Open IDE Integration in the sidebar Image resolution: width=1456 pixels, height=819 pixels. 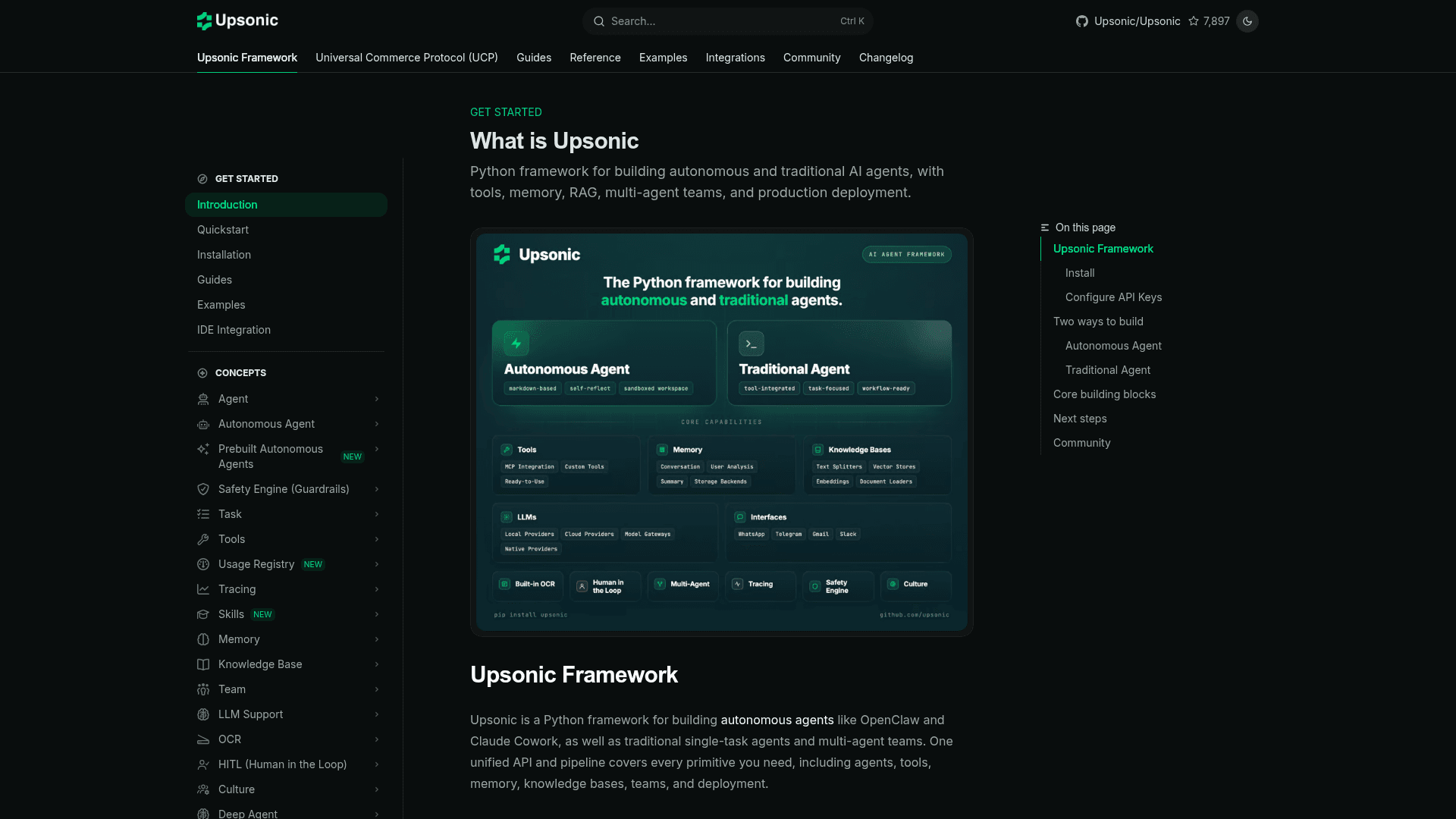tap(286, 330)
